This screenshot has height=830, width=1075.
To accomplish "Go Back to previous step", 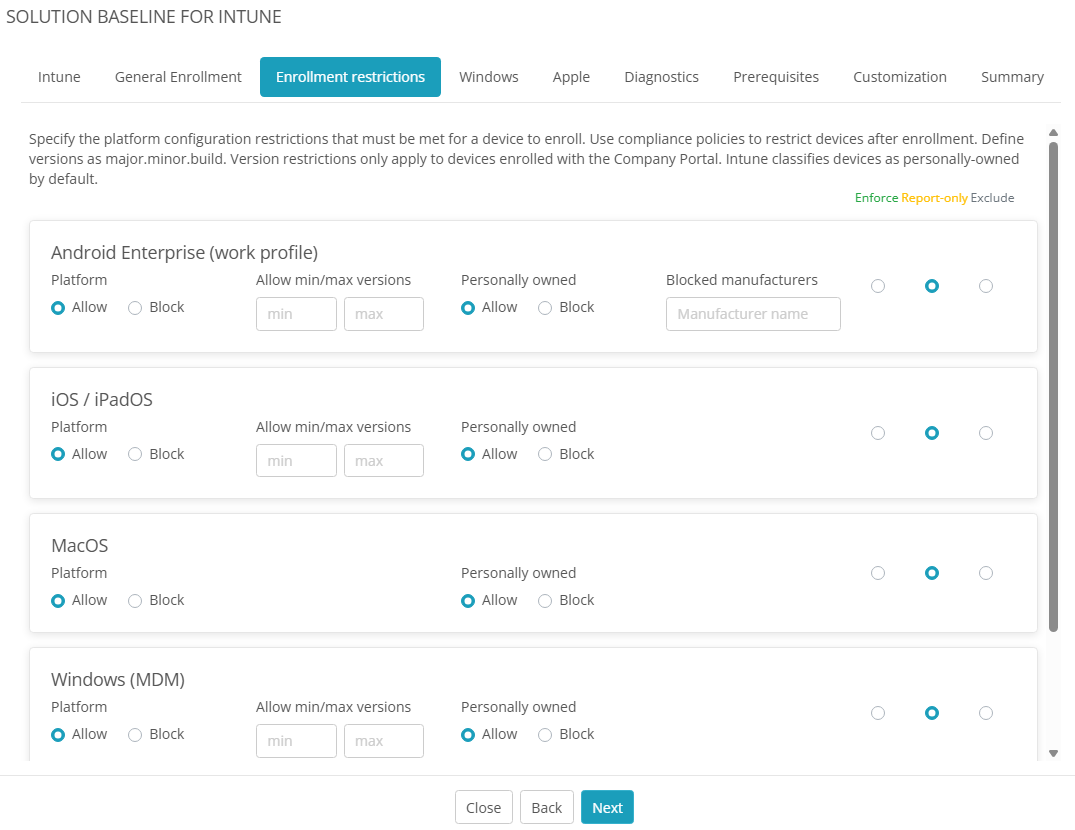I will pyautogui.click(x=546, y=807).
